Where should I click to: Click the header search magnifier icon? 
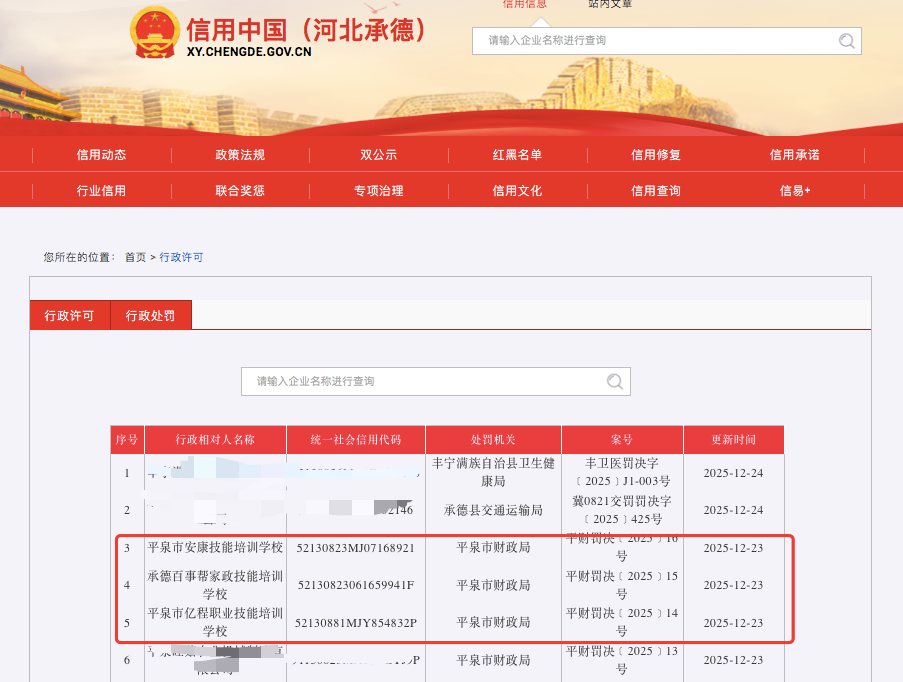coord(847,41)
